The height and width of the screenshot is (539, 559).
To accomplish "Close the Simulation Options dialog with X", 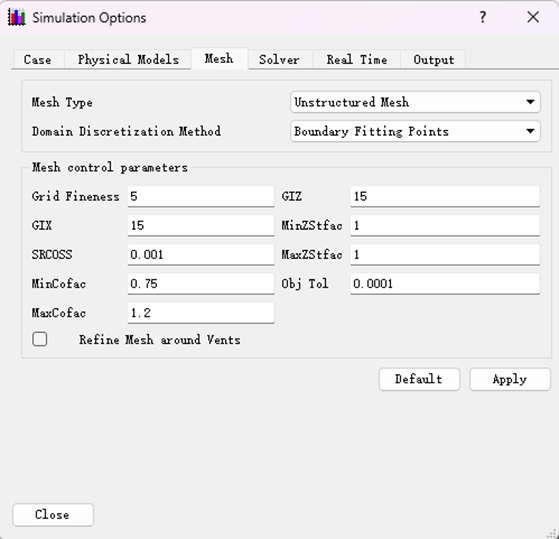I will (x=533, y=17).
